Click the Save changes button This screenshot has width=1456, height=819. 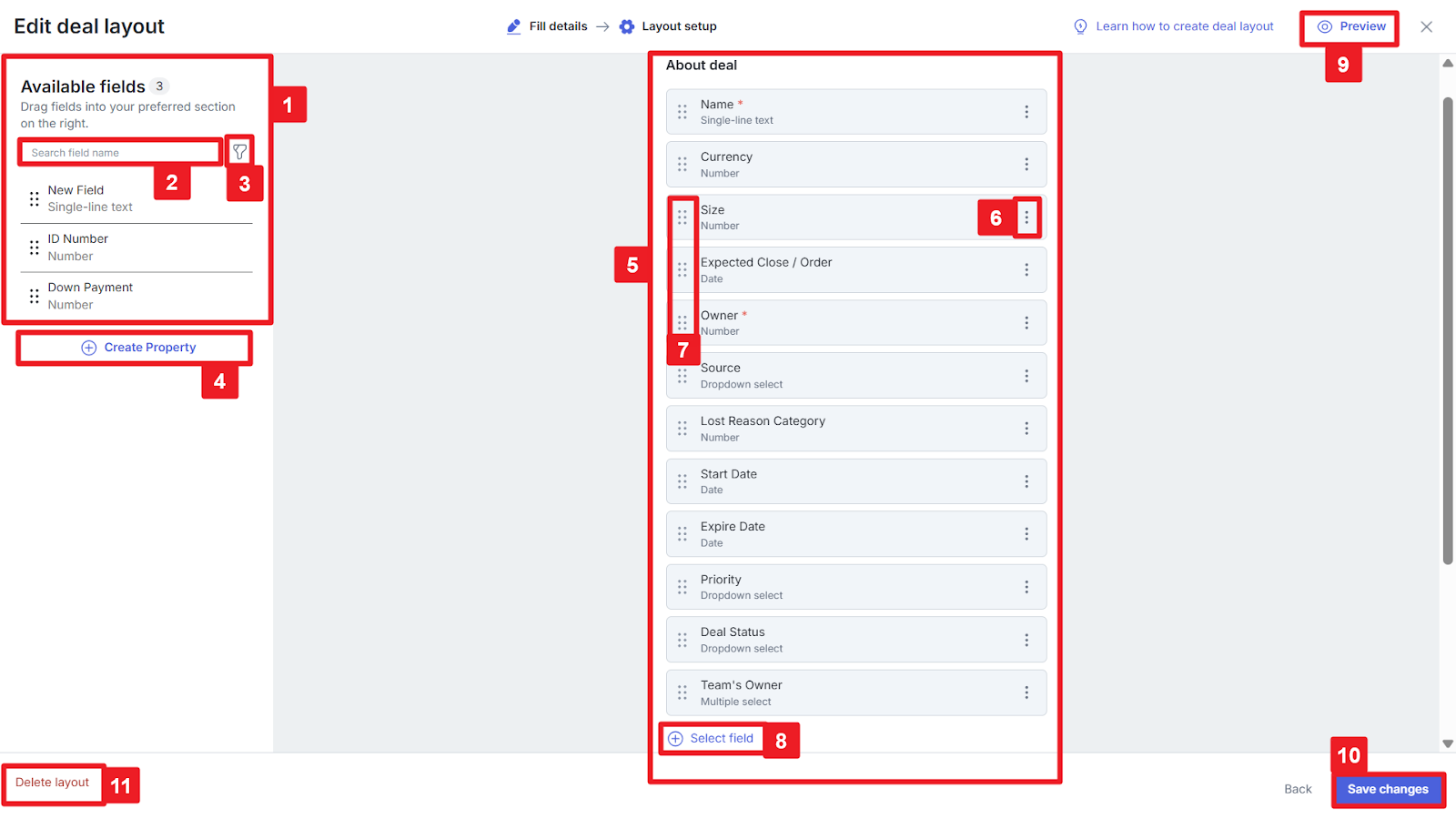coord(1388,789)
